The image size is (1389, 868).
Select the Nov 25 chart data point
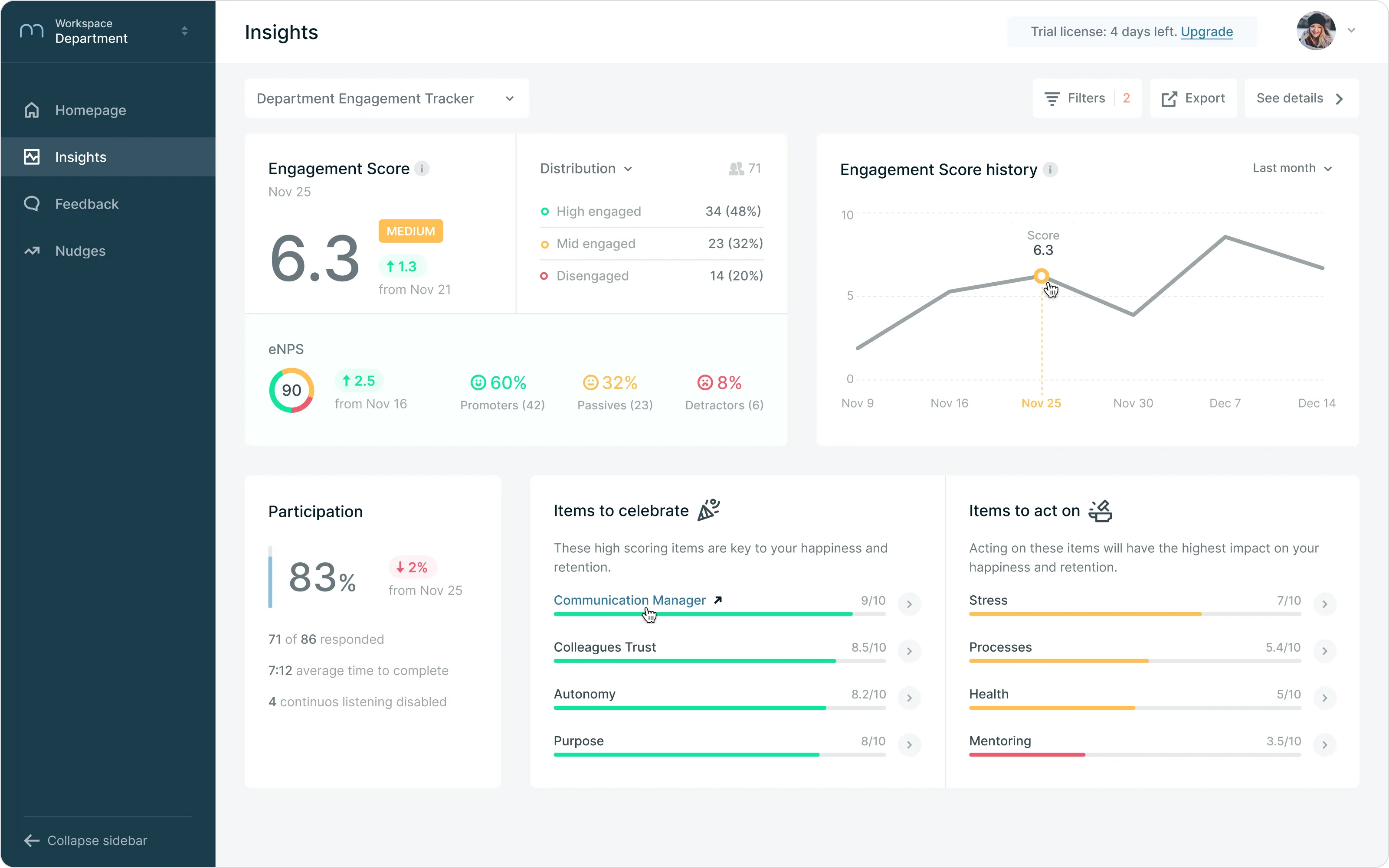pyautogui.click(x=1041, y=276)
